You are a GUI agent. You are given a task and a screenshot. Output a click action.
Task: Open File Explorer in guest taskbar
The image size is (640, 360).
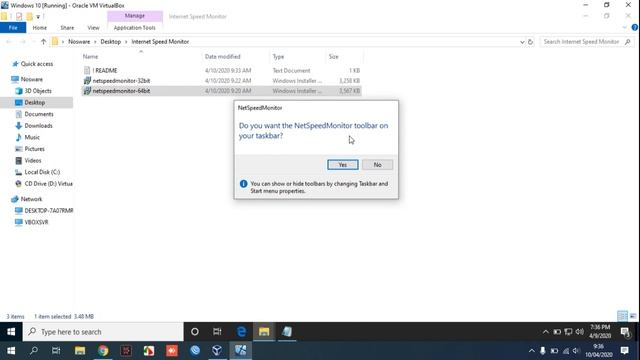[264, 332]
